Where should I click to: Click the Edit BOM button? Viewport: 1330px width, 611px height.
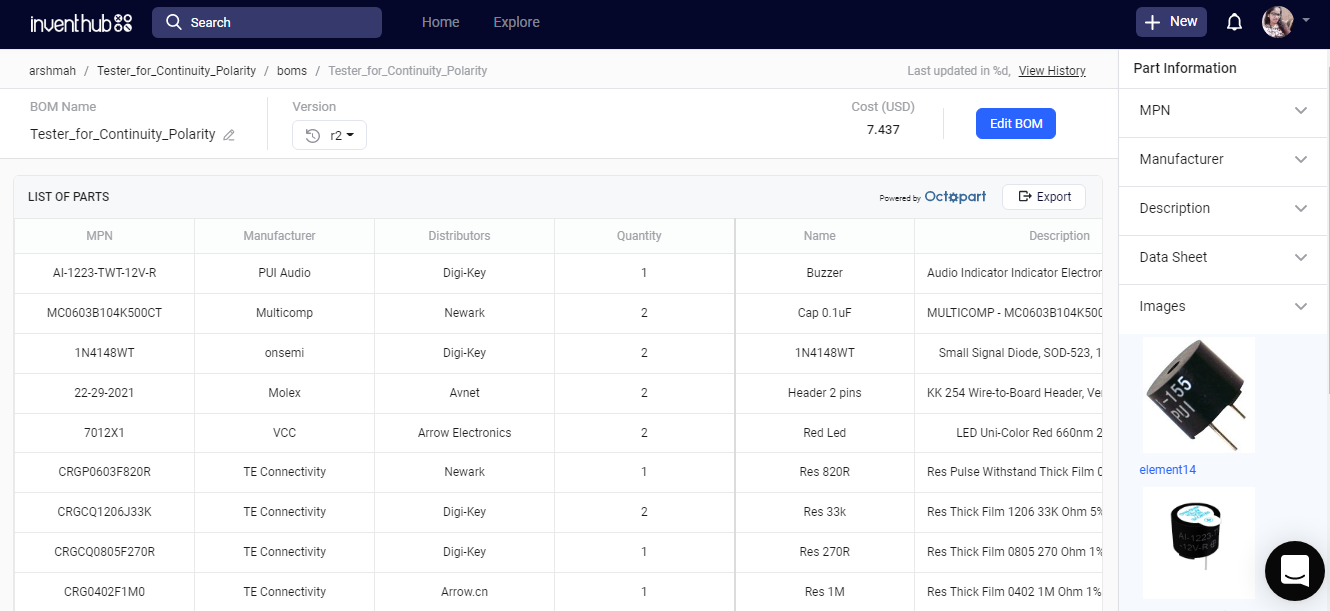coord(1016,123)
